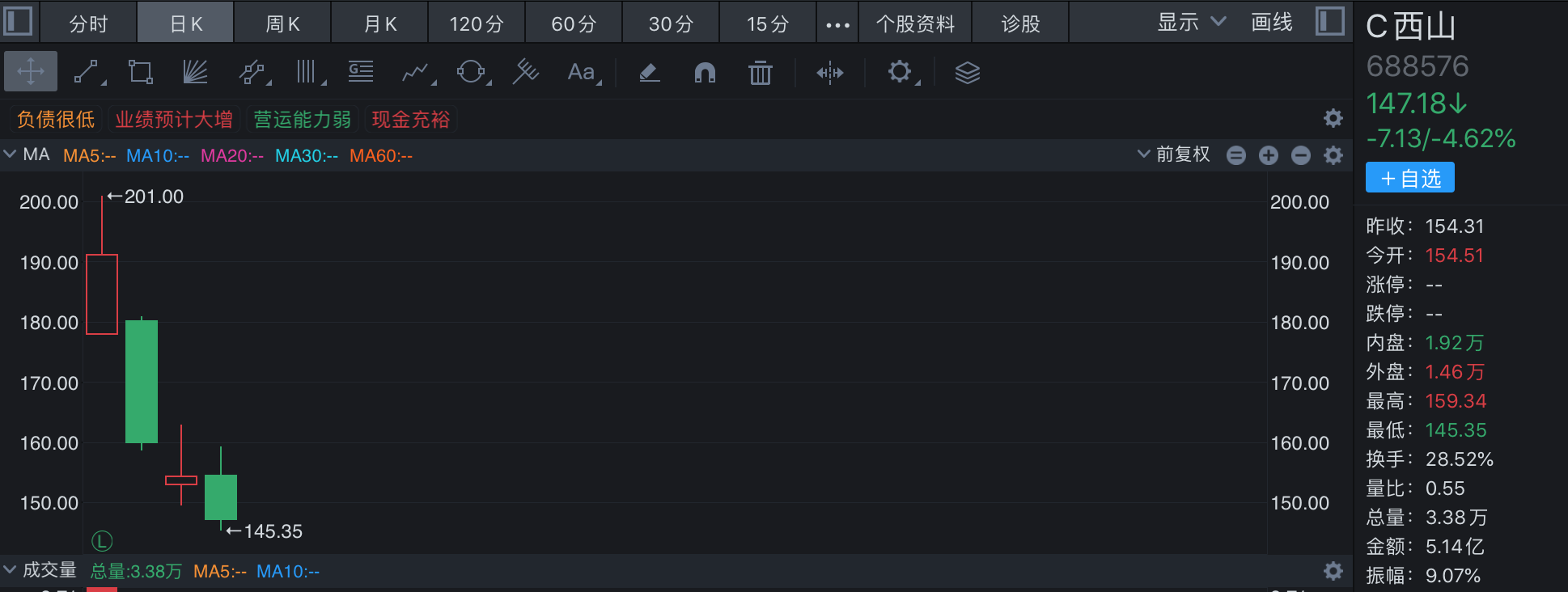Toggle the magnet snap mode
Image resolution: width=1568 pixels, height=592 pixels.
tap(705, 73)
